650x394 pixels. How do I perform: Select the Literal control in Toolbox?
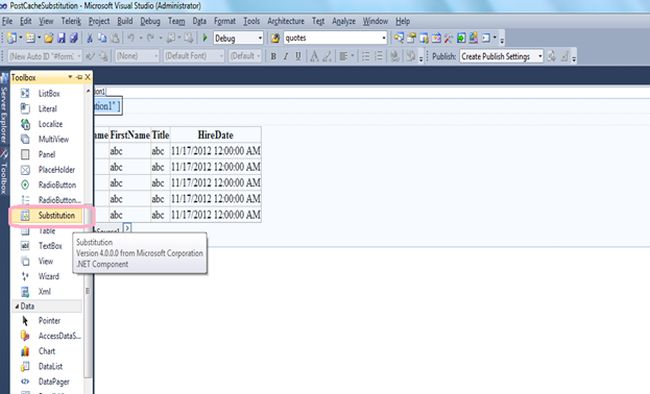click(x=47, y=109)
